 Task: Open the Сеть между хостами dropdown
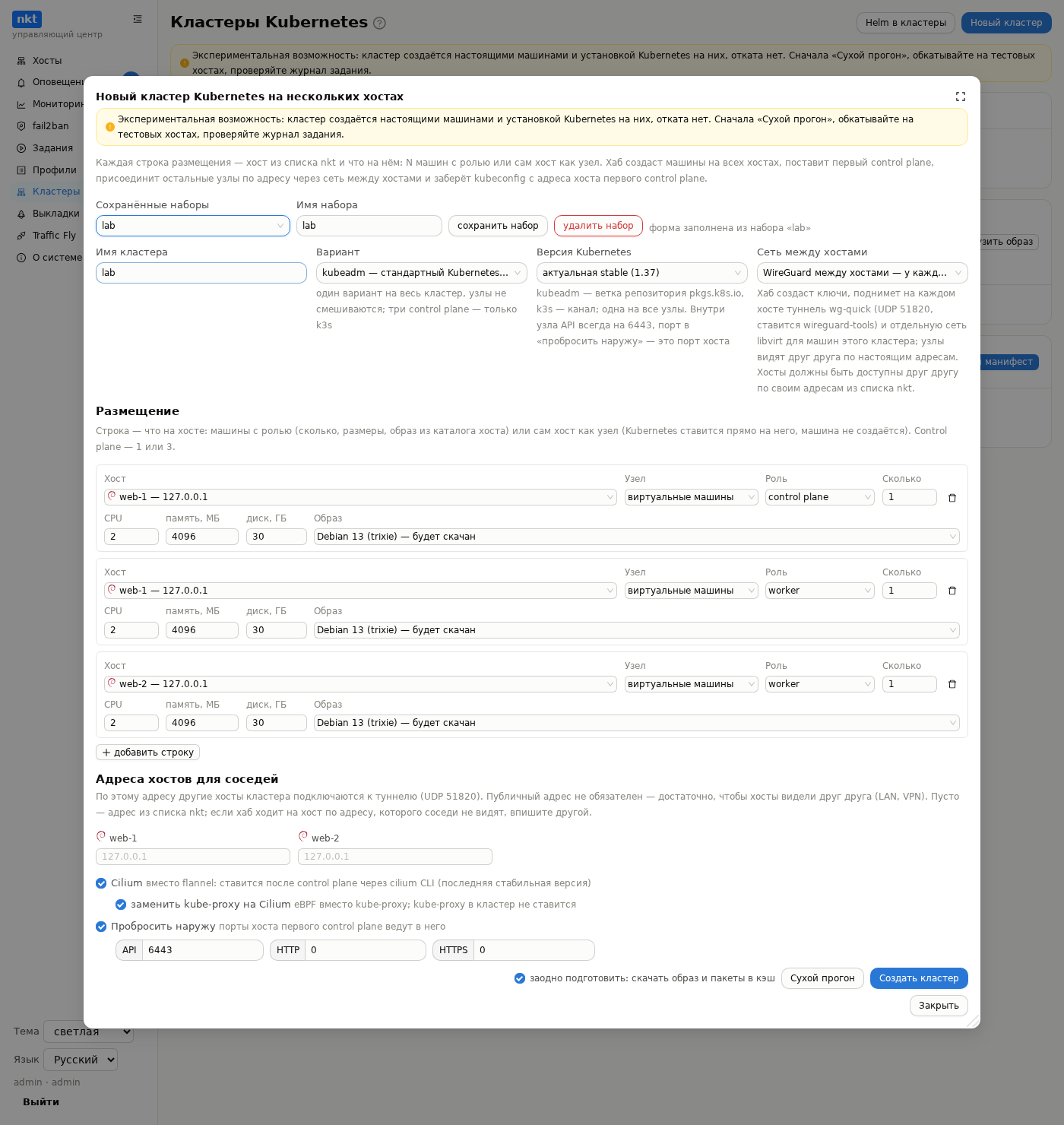pyautogui.click(x=863, y=273)
